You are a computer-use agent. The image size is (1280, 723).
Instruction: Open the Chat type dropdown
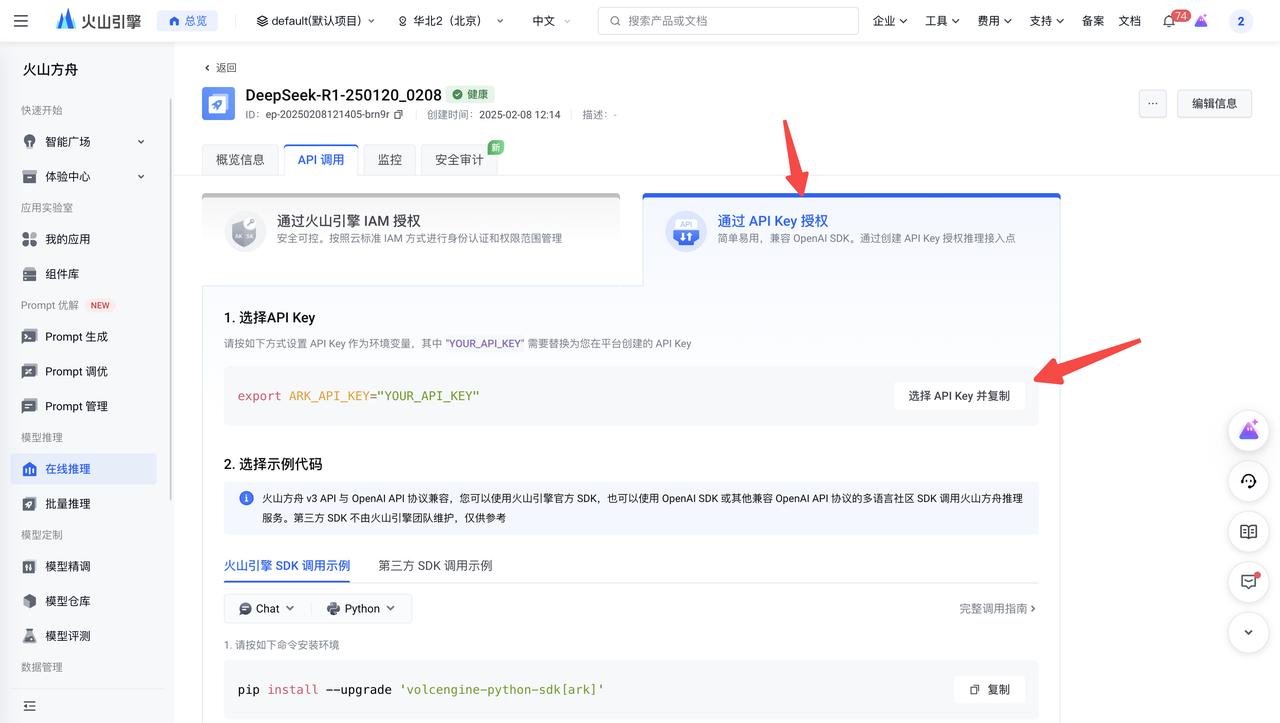[267, 608]
